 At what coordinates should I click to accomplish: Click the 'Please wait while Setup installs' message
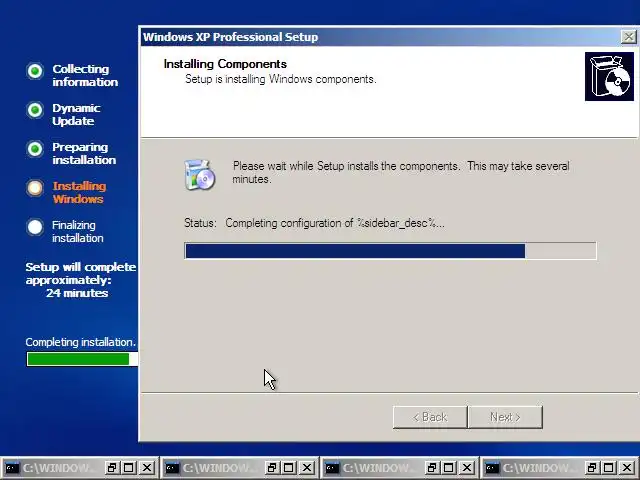[x=400, y=172]
